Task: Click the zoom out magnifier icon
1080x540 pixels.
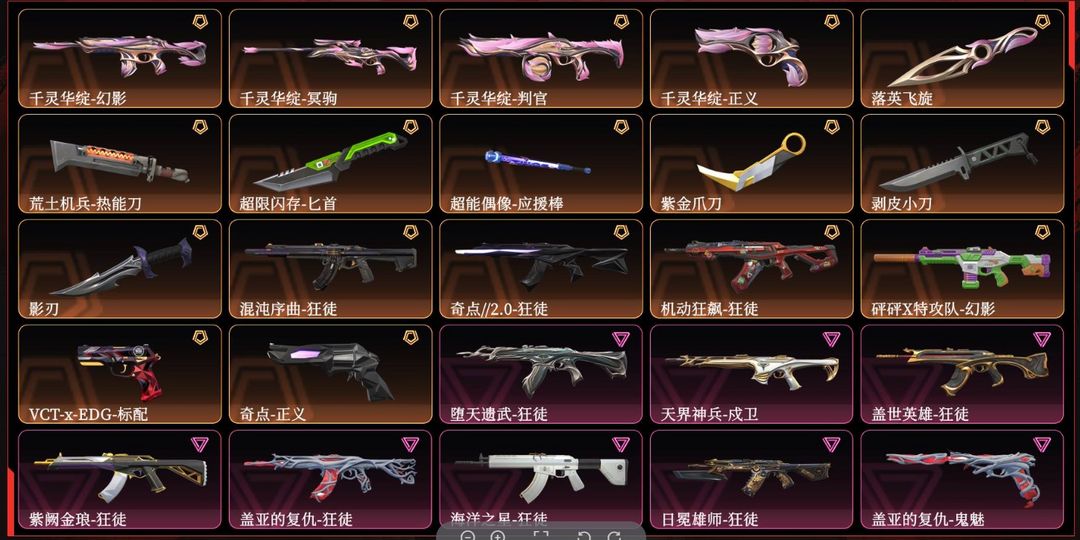Action: (468, 537)
